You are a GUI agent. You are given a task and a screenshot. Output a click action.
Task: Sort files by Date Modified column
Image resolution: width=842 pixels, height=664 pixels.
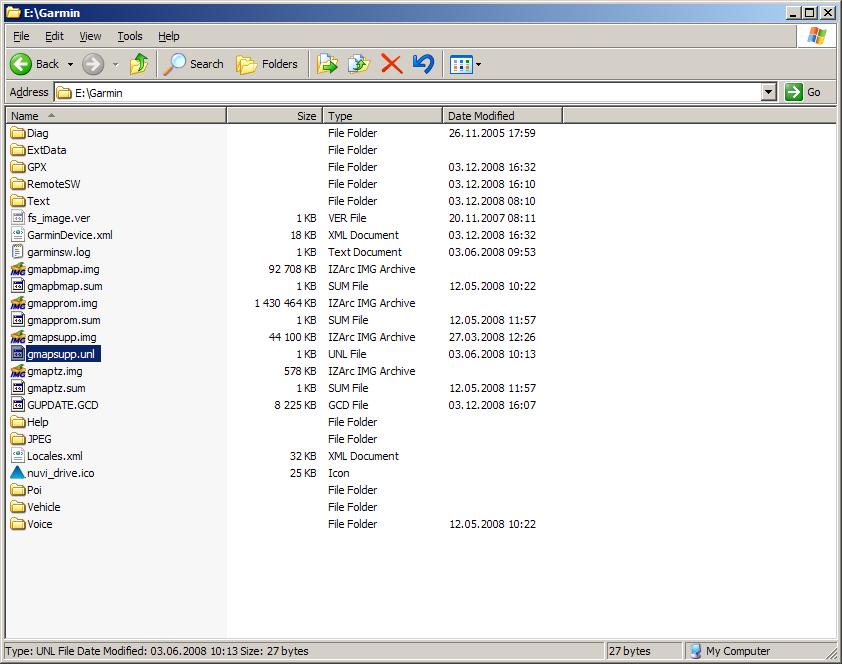pyautogui.click(x=481, y=116)
